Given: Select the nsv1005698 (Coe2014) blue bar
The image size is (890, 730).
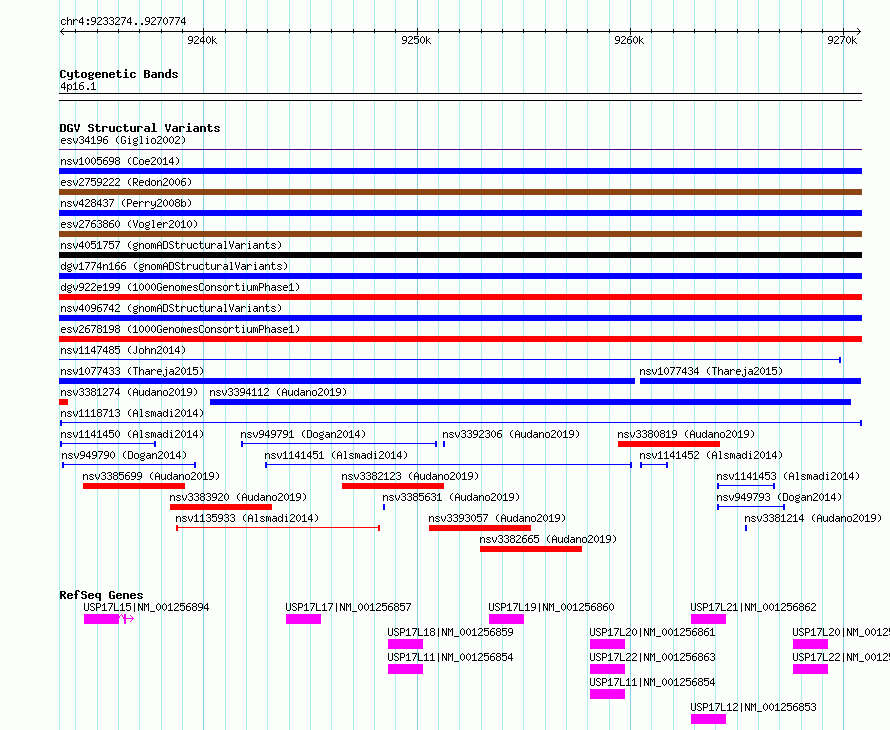Looking at the screenshot, I should pos(460,171).
